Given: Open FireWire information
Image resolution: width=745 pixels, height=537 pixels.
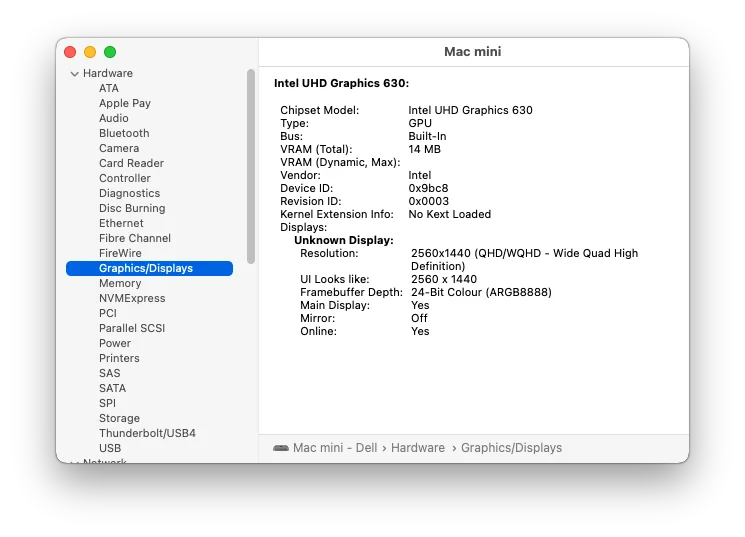Looking at the screenshot, I should click(120, 253).
